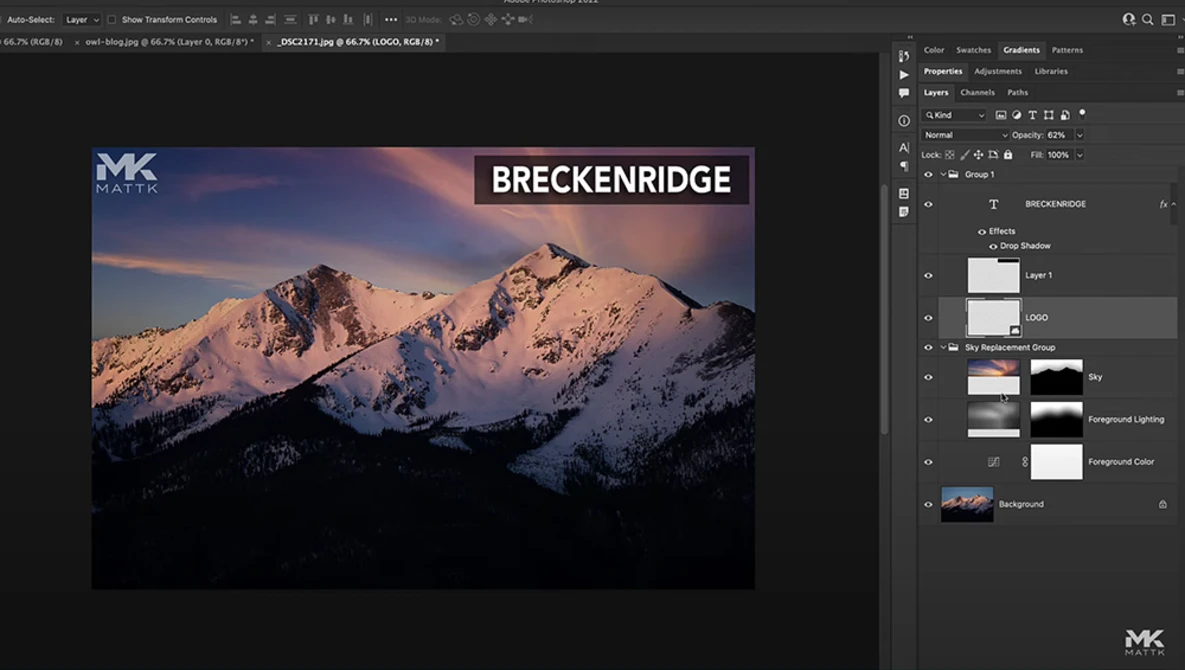Open the Opacity slider dropdown arrow

click(x=1080, y=135)
